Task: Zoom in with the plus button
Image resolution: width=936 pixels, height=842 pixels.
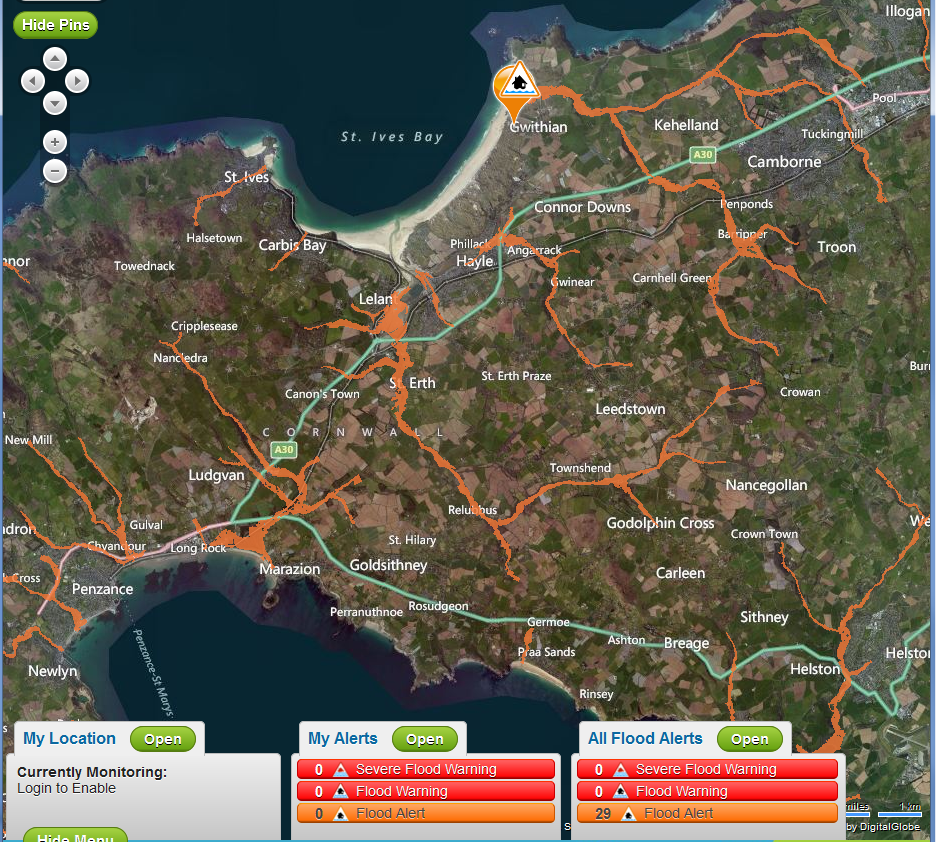Action: point(55,142)
